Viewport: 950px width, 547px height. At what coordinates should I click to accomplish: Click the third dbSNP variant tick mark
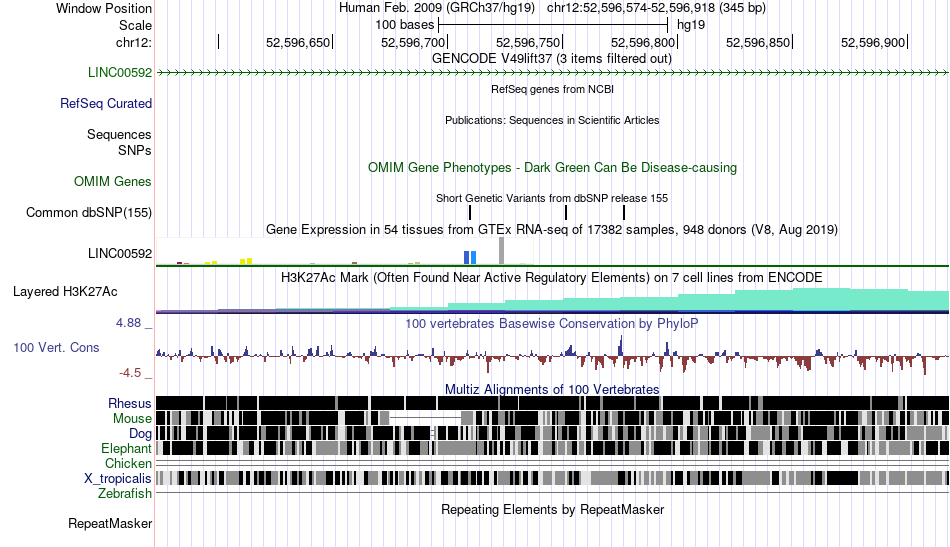(624, 213)
